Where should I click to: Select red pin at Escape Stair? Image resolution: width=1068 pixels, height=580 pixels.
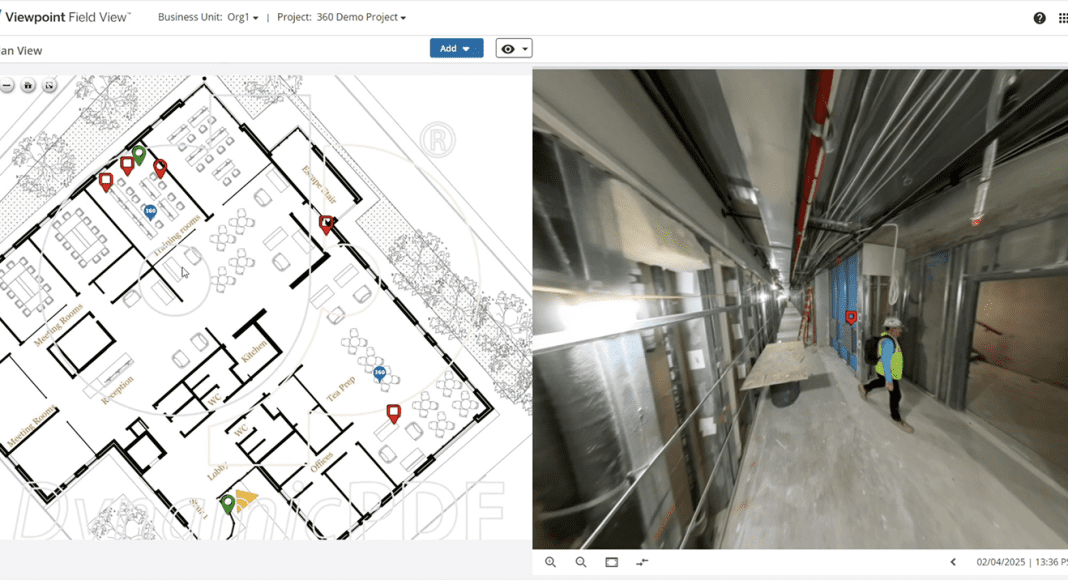point(326,223)
